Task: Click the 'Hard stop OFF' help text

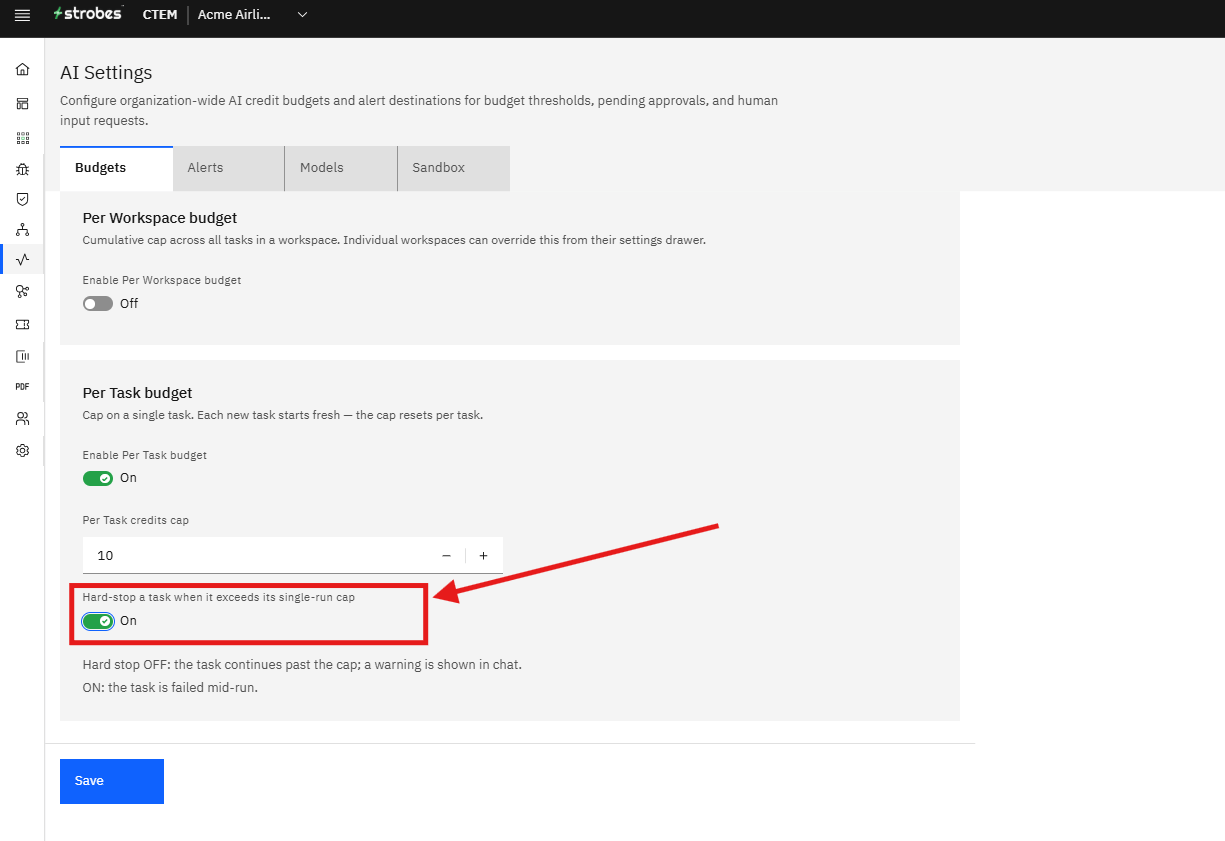Action: (x=302, y=664)
